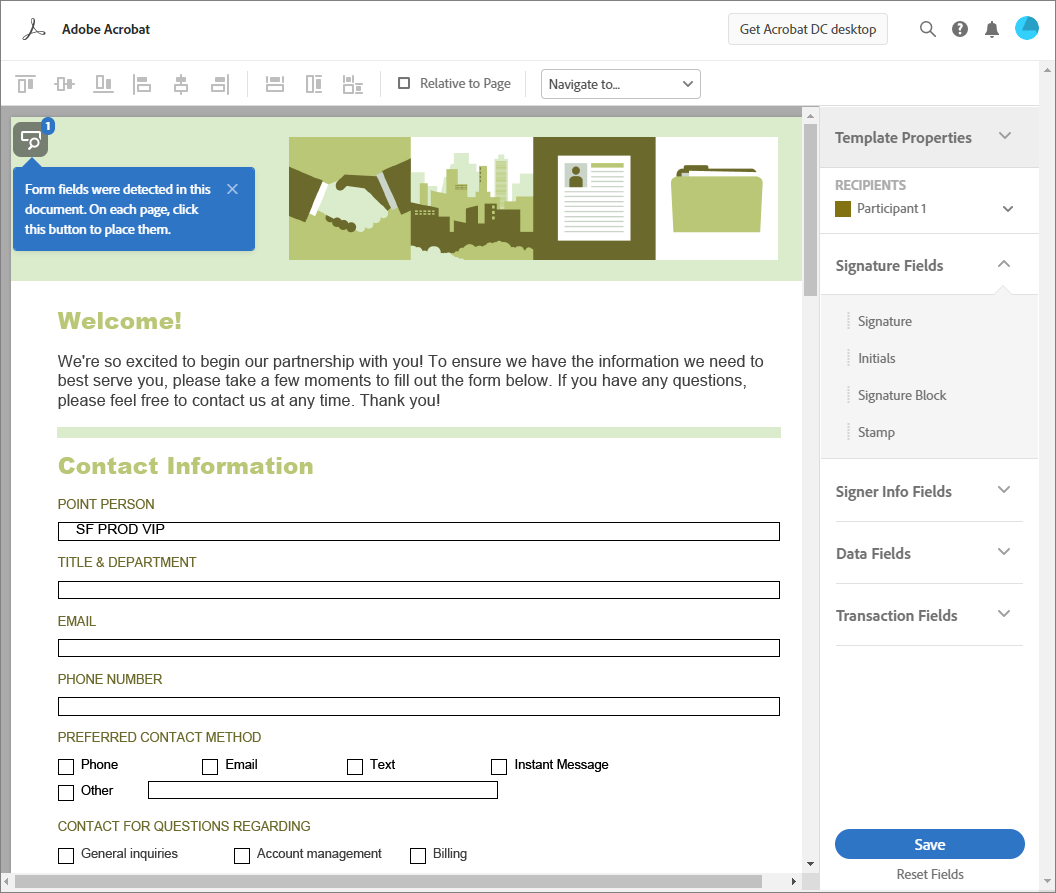Check the Billing questions checkbox

coord(417,855)
